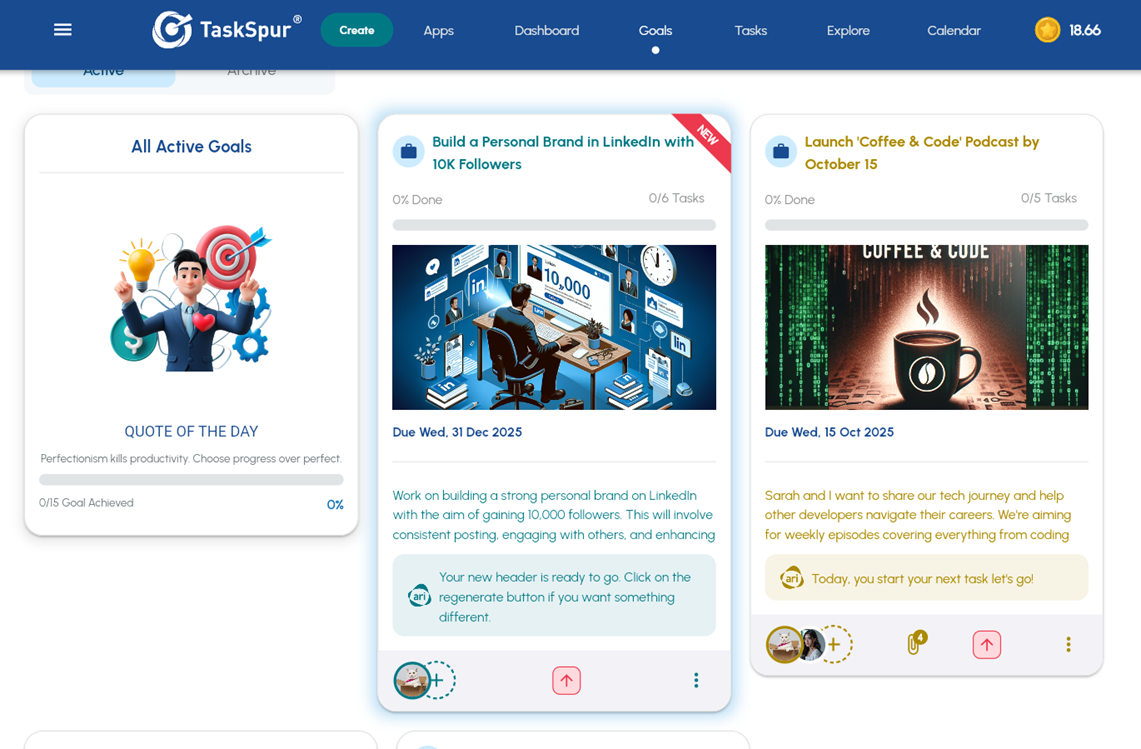1141x749 pixels.
Task: Open attachments paperclip on Podcast card
Action: pyautogui.click(x=914, y=644)
